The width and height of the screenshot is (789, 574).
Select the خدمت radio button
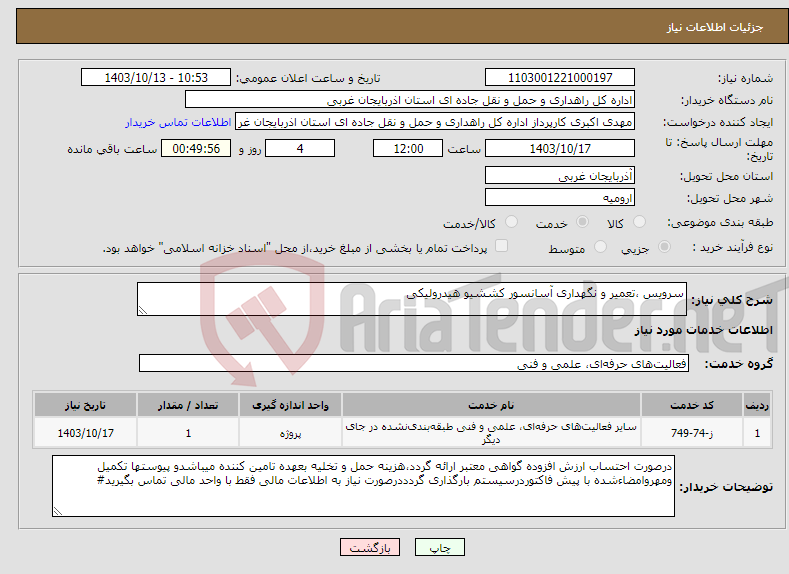tap(582, 222)
